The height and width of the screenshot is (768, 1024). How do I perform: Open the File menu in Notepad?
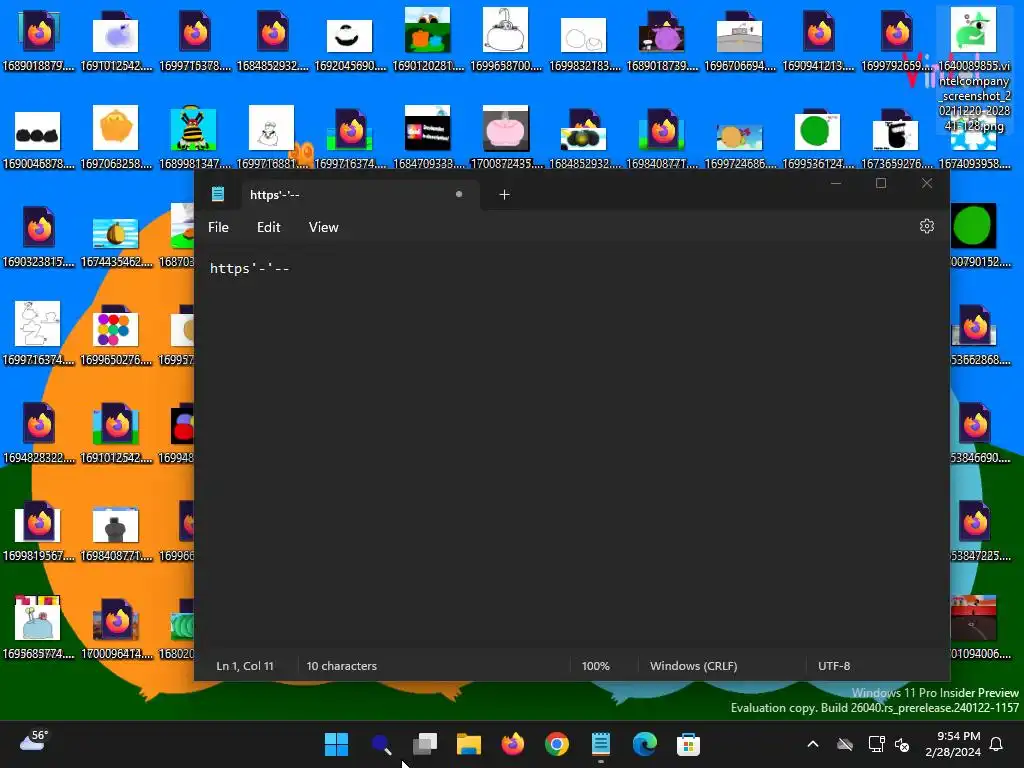click(218, 227)
